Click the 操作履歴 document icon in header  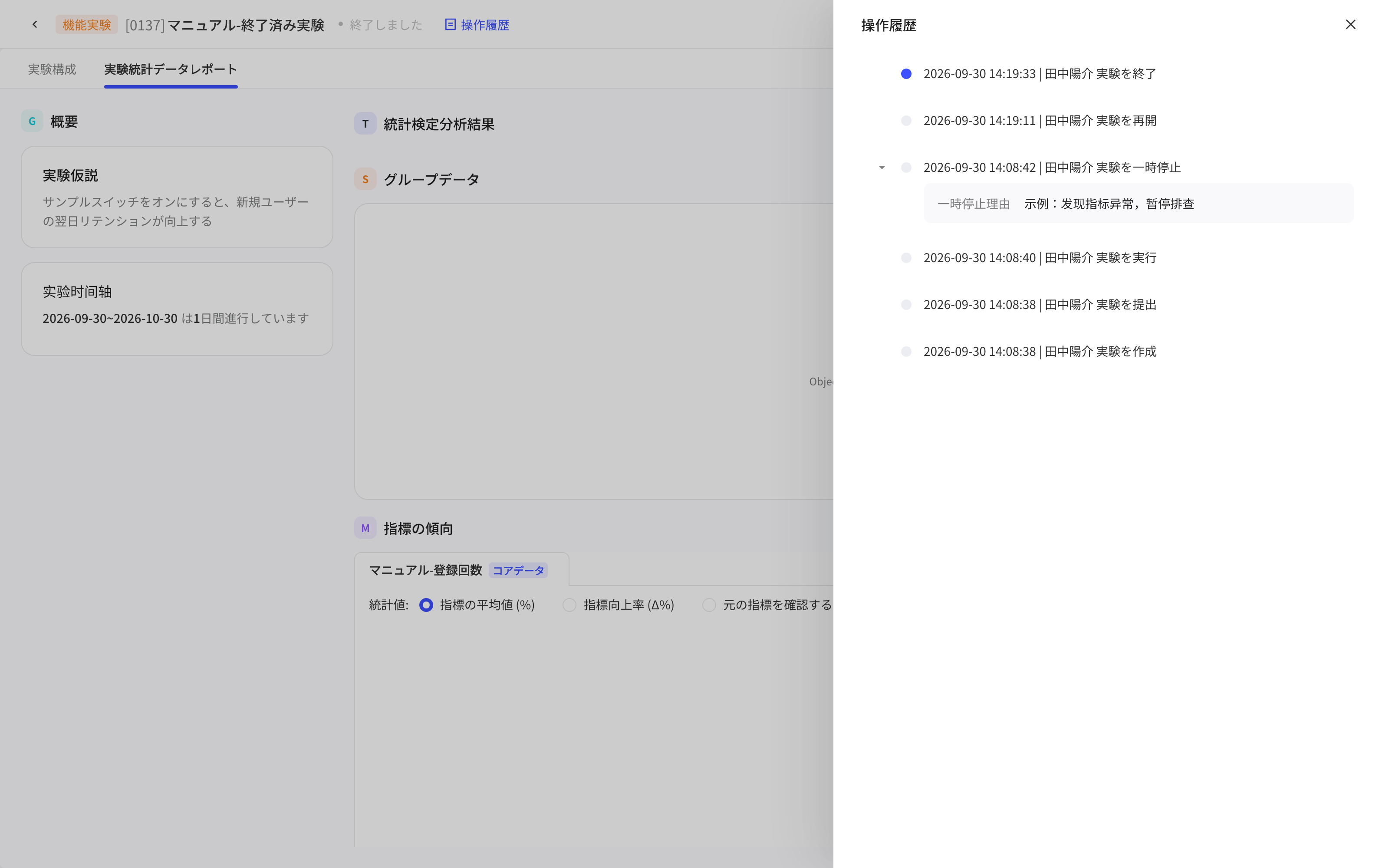(451, 25)
